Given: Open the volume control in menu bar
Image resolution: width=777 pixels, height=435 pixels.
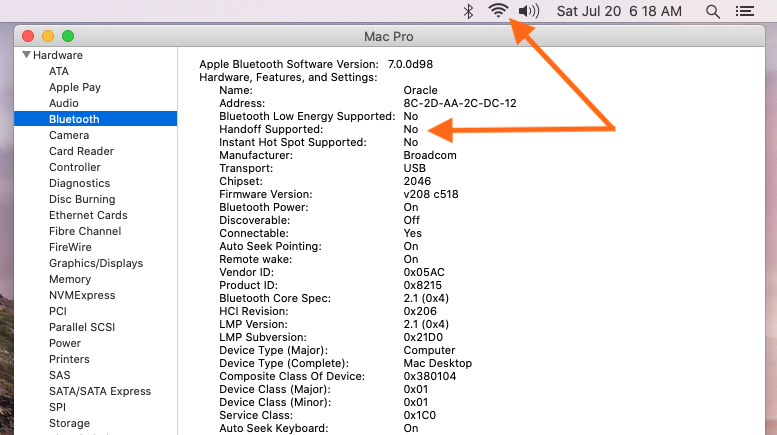Looking at the screenshot, I should (529, 11).
